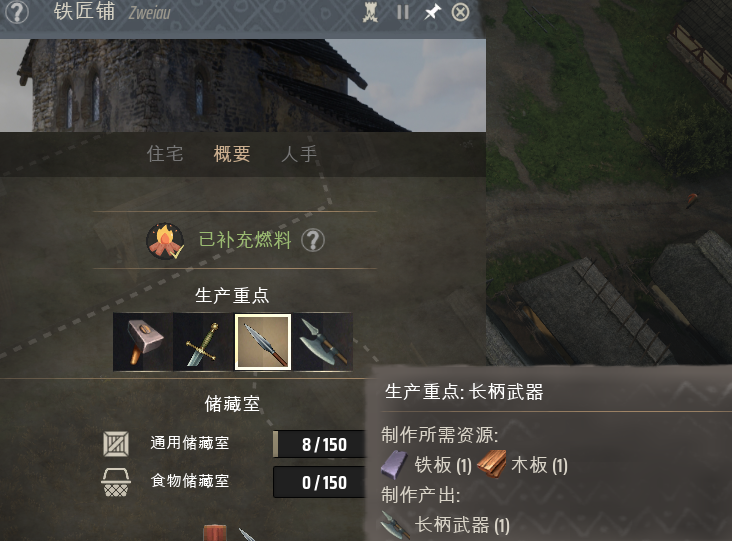Click the help question mark in title bar
732x541 pixels.
17,13
